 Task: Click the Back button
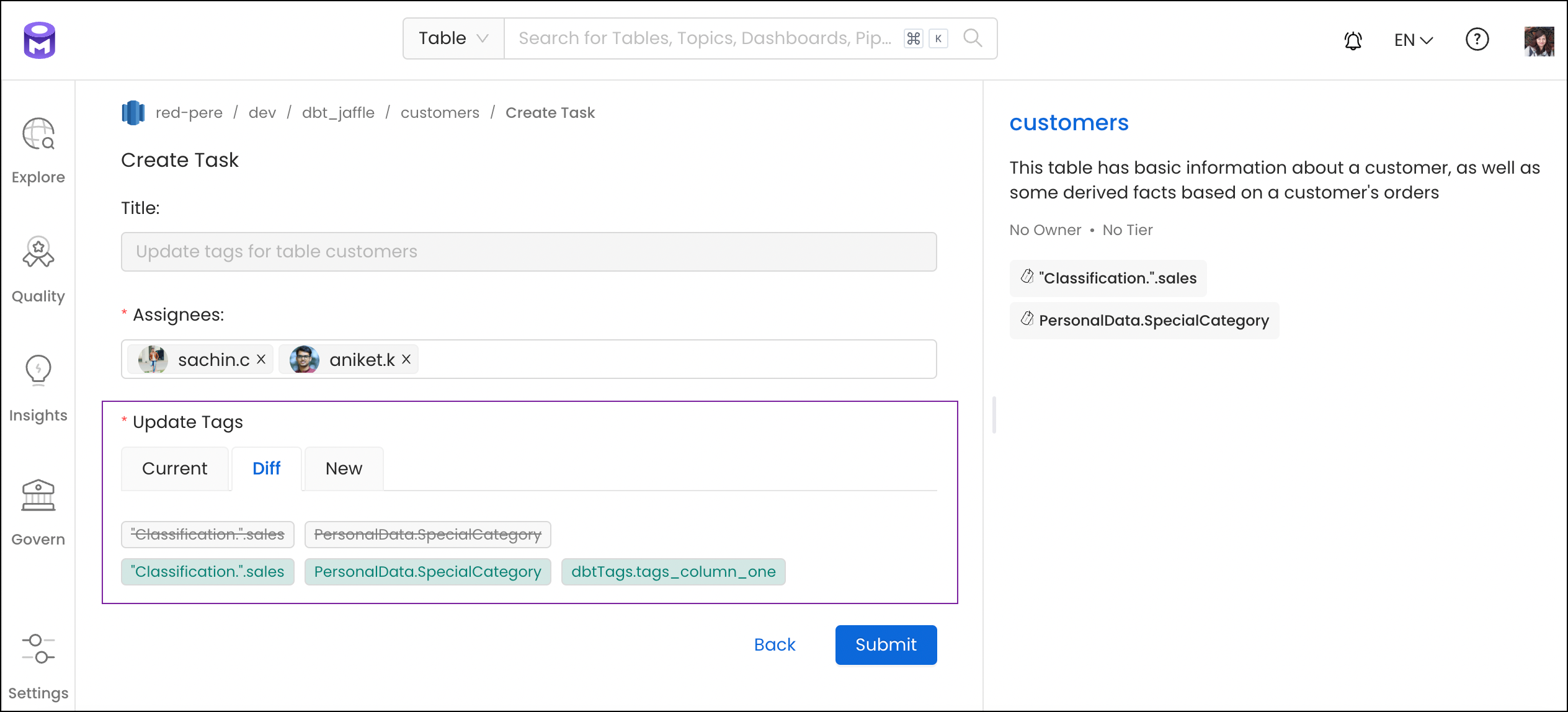click(775, 645)
